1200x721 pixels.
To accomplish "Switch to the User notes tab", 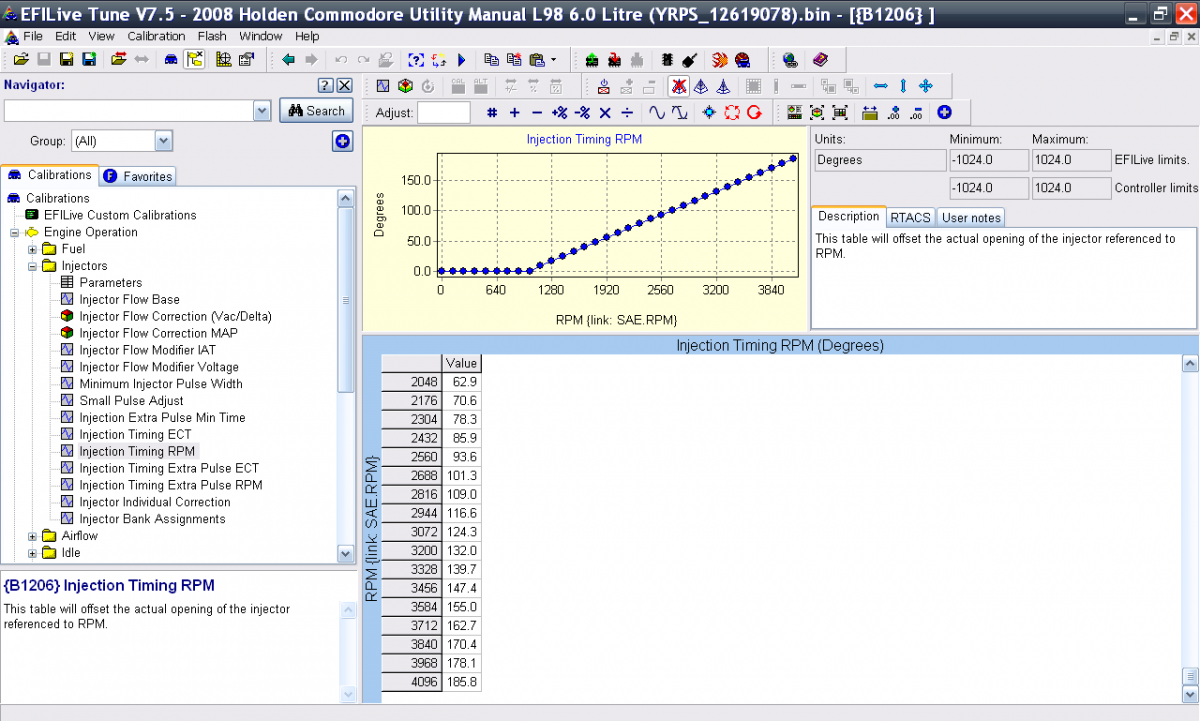I will pos(971,217).
